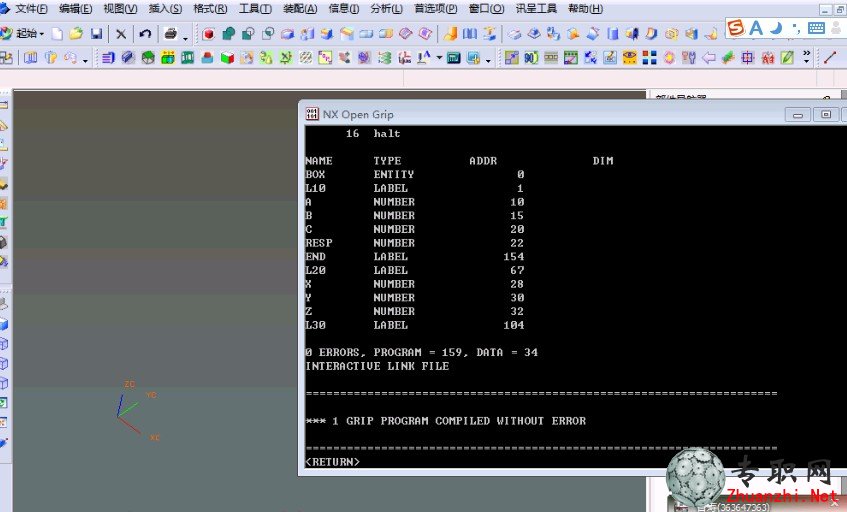Expand the arrow beside the printer icon

click(185, 37)
